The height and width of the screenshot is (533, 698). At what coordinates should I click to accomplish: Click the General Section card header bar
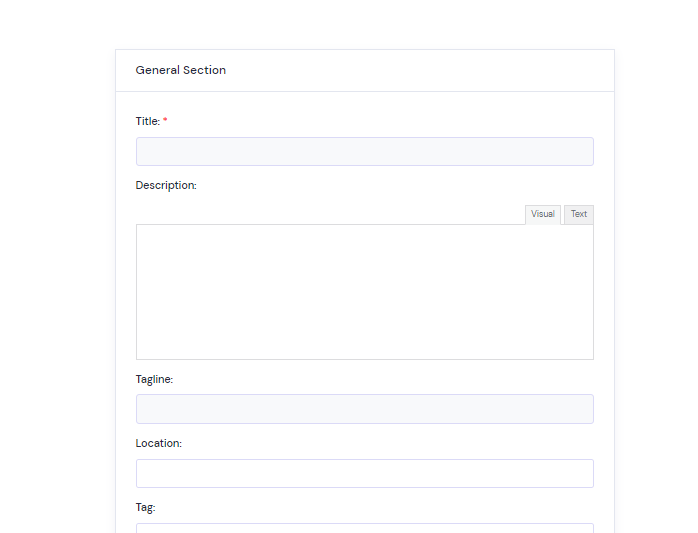pos(365,70)
